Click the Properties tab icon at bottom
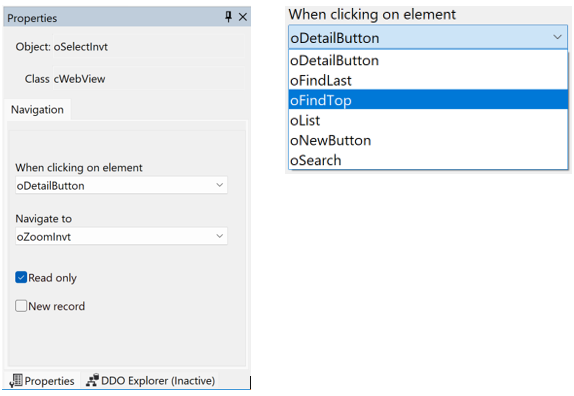This screenshot has width=574, height=396. point(16,381)
